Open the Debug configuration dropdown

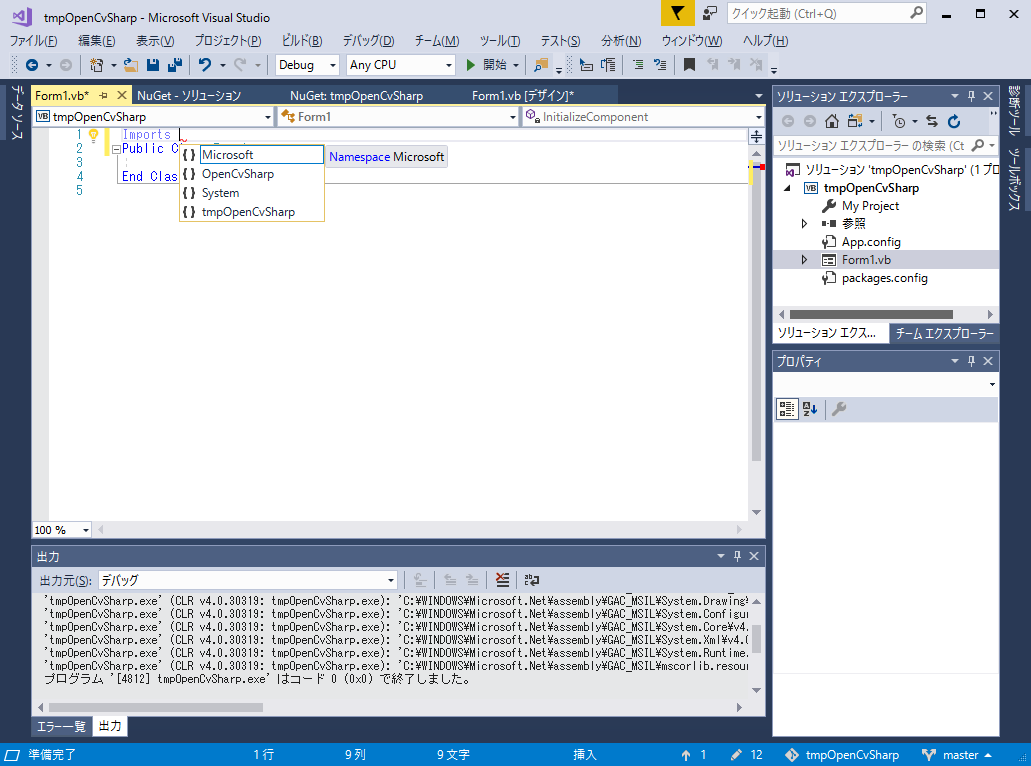click(x=307, y=64)
